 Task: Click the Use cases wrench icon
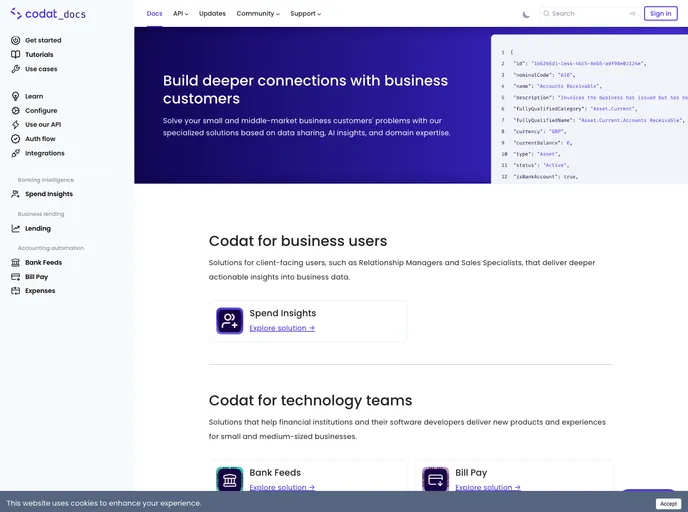click(x=15, y=69)
